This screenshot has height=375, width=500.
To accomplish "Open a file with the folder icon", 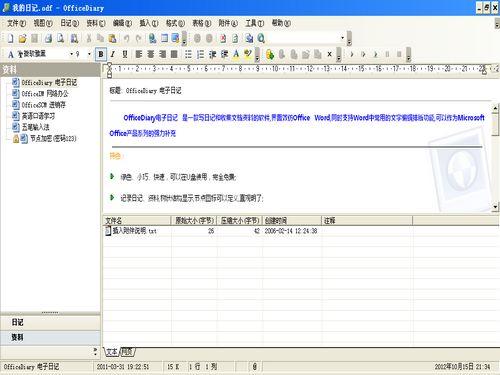I will 22,39.
